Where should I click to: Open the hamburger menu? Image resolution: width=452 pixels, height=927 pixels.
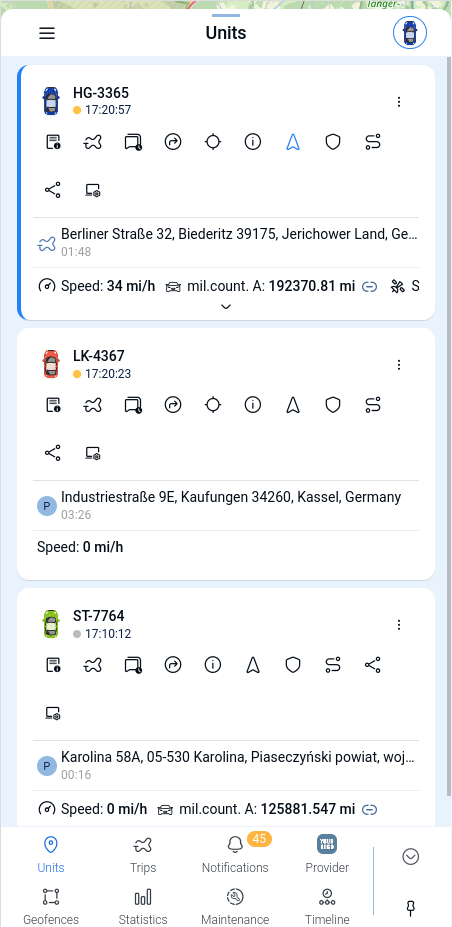coord(47,33)
